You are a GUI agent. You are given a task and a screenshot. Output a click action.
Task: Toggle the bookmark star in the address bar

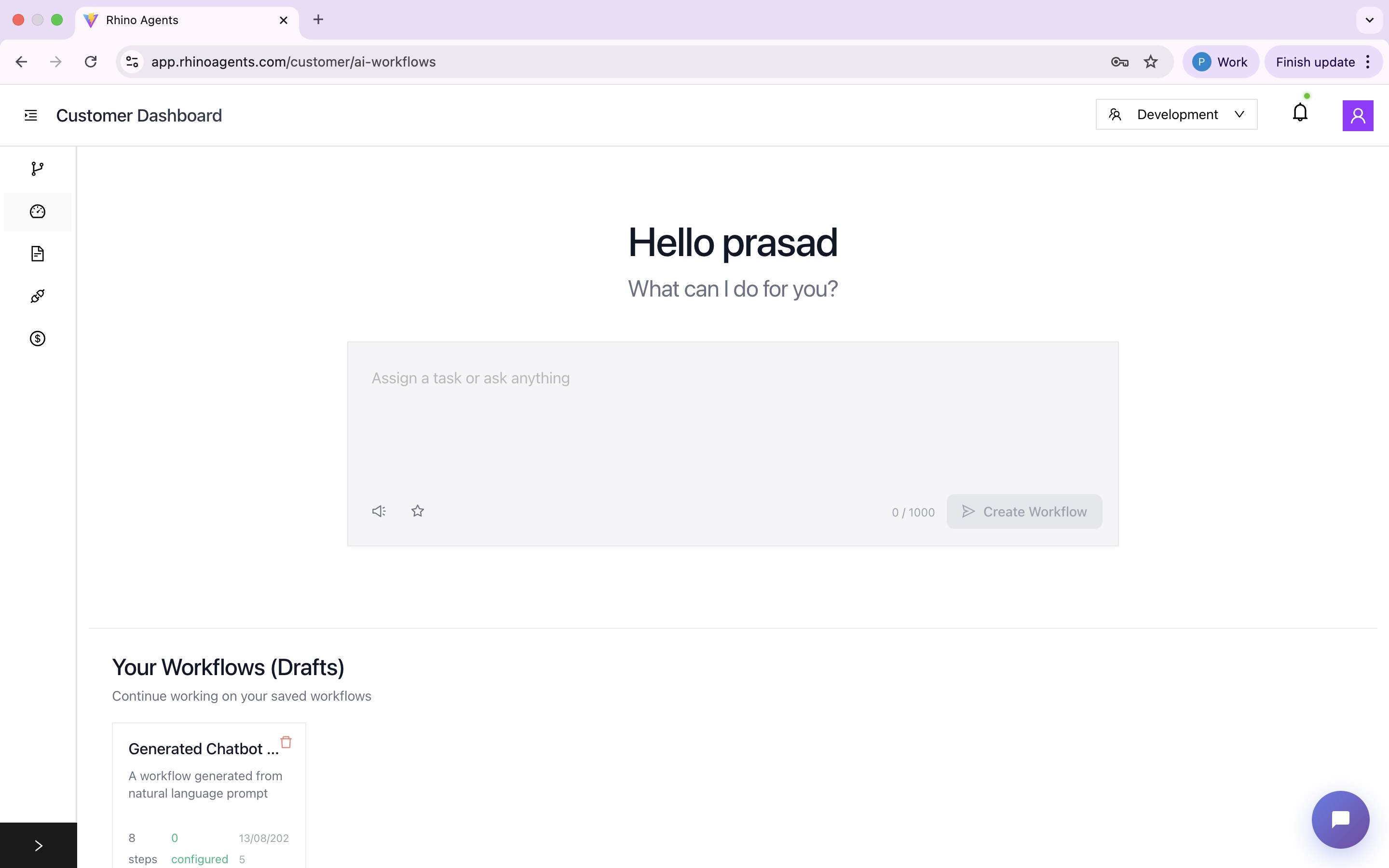coord(1151,61)
